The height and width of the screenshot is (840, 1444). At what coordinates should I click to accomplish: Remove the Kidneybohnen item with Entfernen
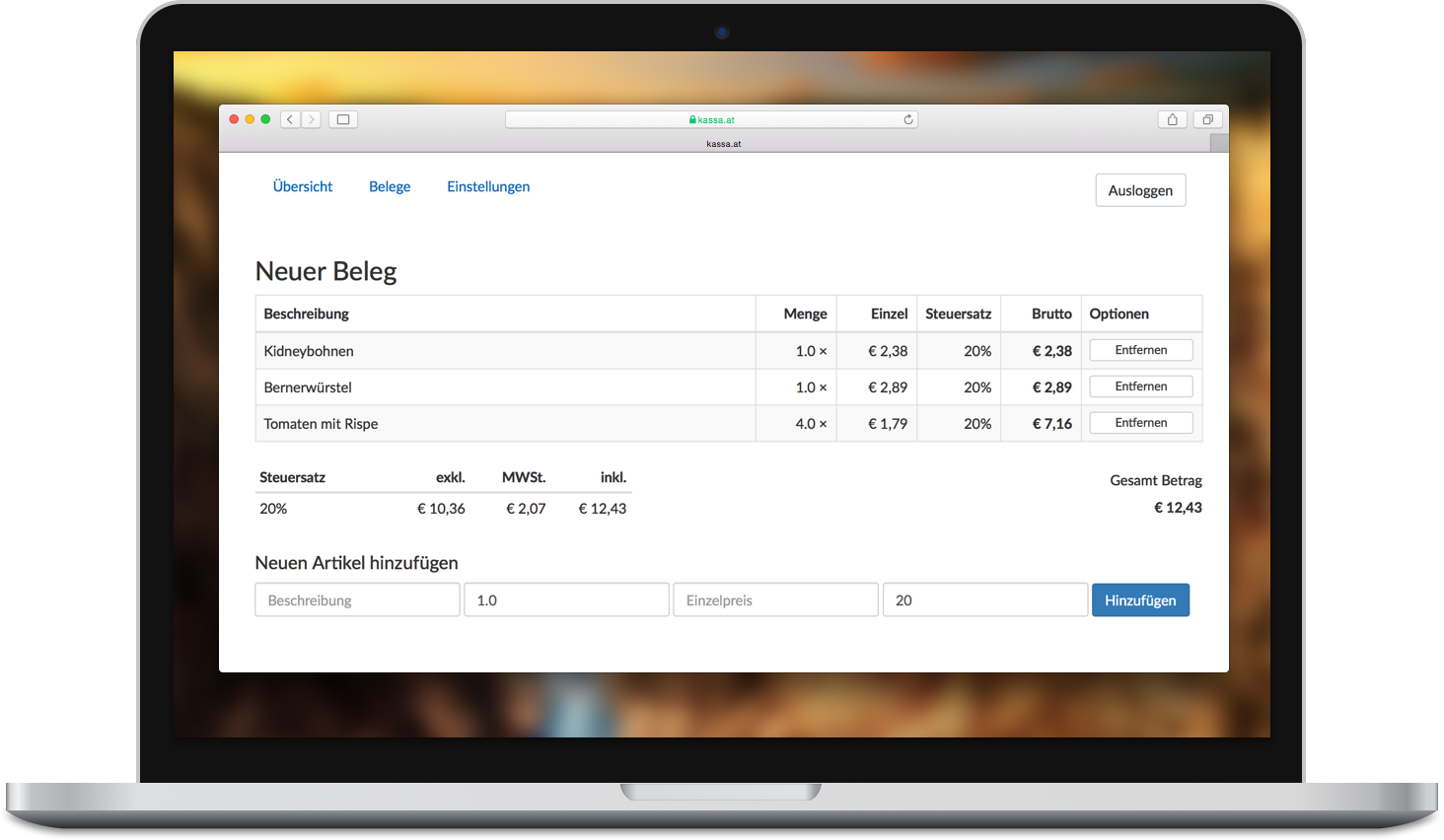click(1140, 350)
